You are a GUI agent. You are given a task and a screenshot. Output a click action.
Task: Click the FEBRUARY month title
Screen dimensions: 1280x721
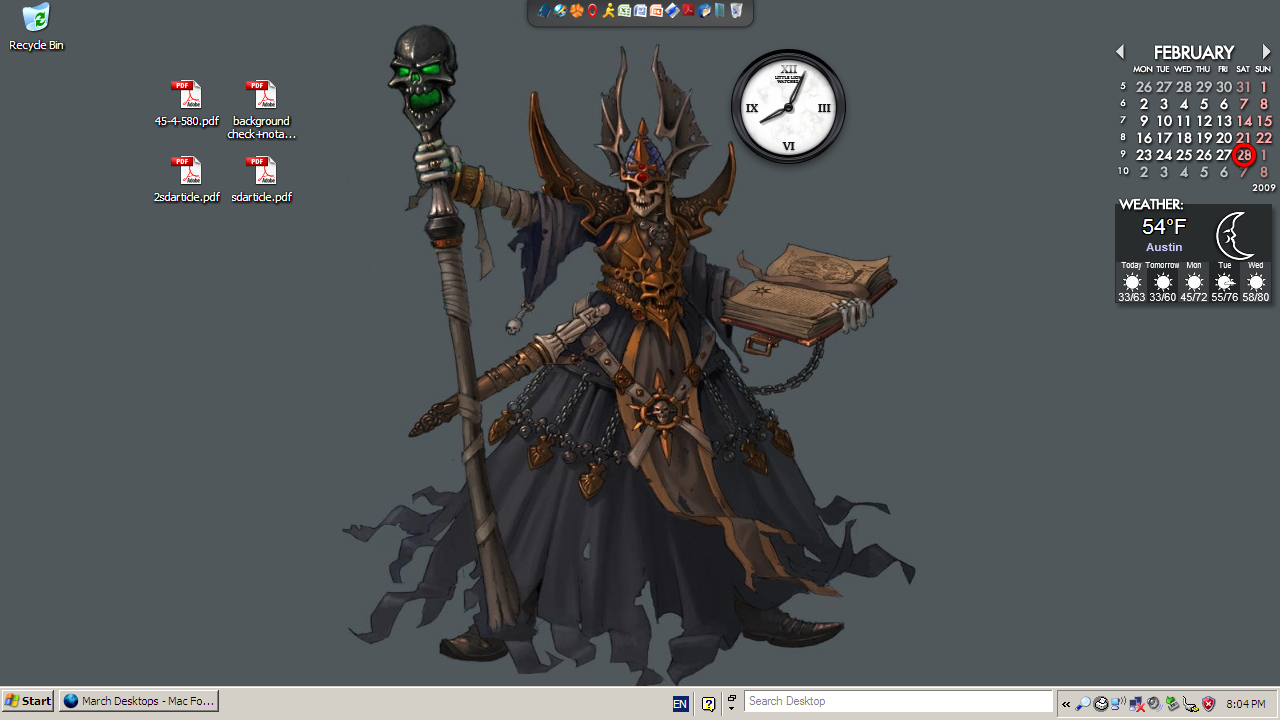pos(1193,52)
